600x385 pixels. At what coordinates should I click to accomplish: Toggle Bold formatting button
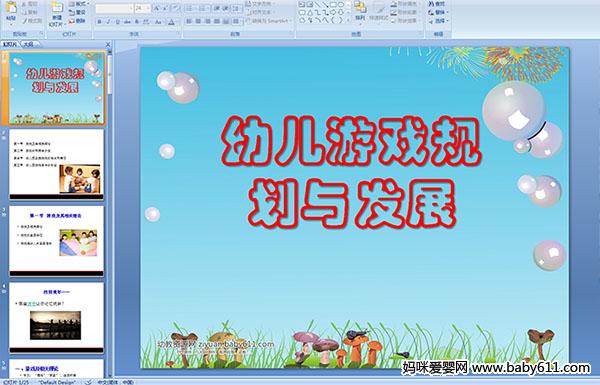pyautogui.click(x=99, y=22)
